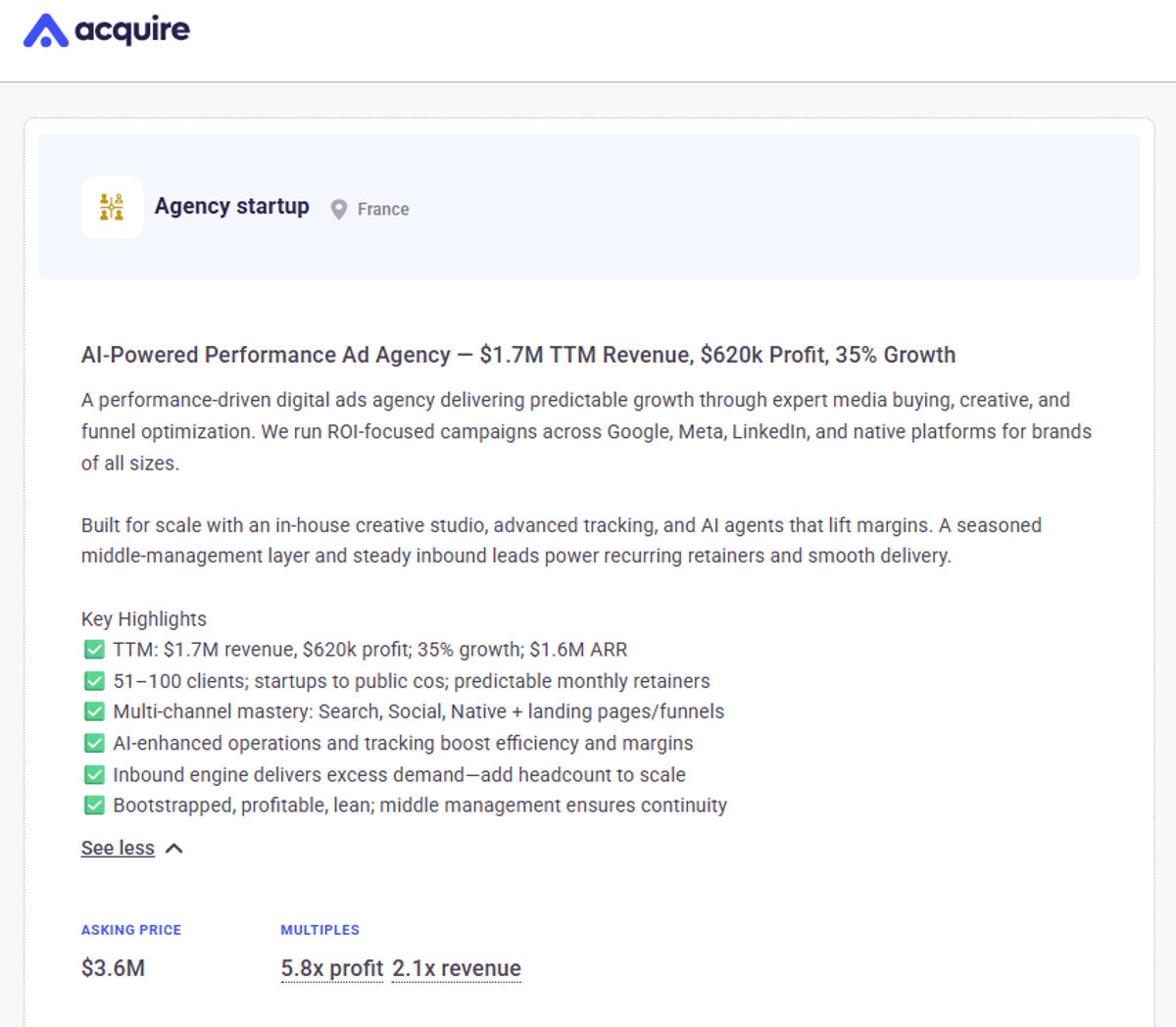The height and width of the screenshot is (1027, 1176).
Task: Select the France location label
Action: 382,210
